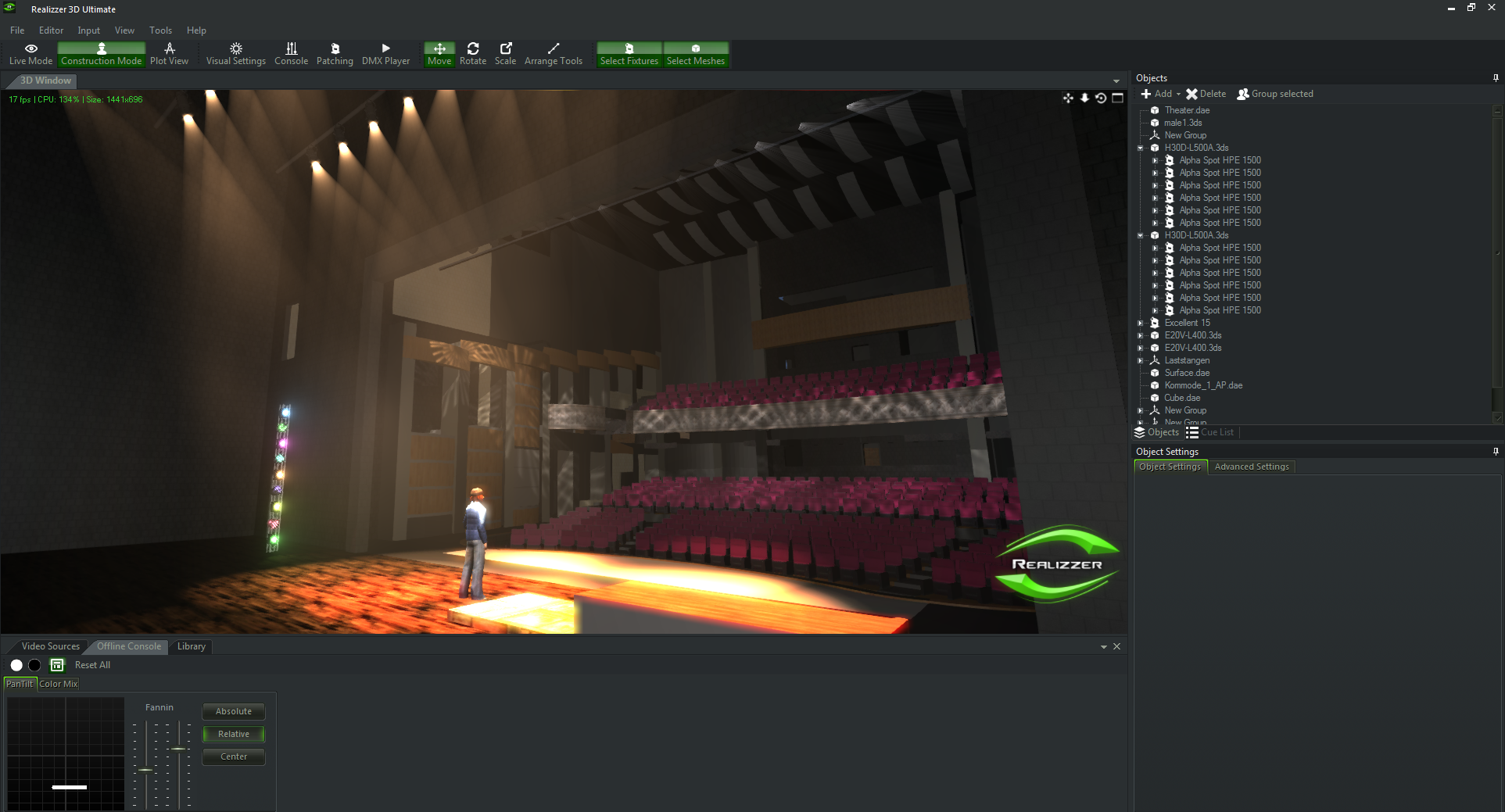The image size is (1505, 812).
Task: Maximize the 3D window viewport icon
Action: [x=1118, y=98]
